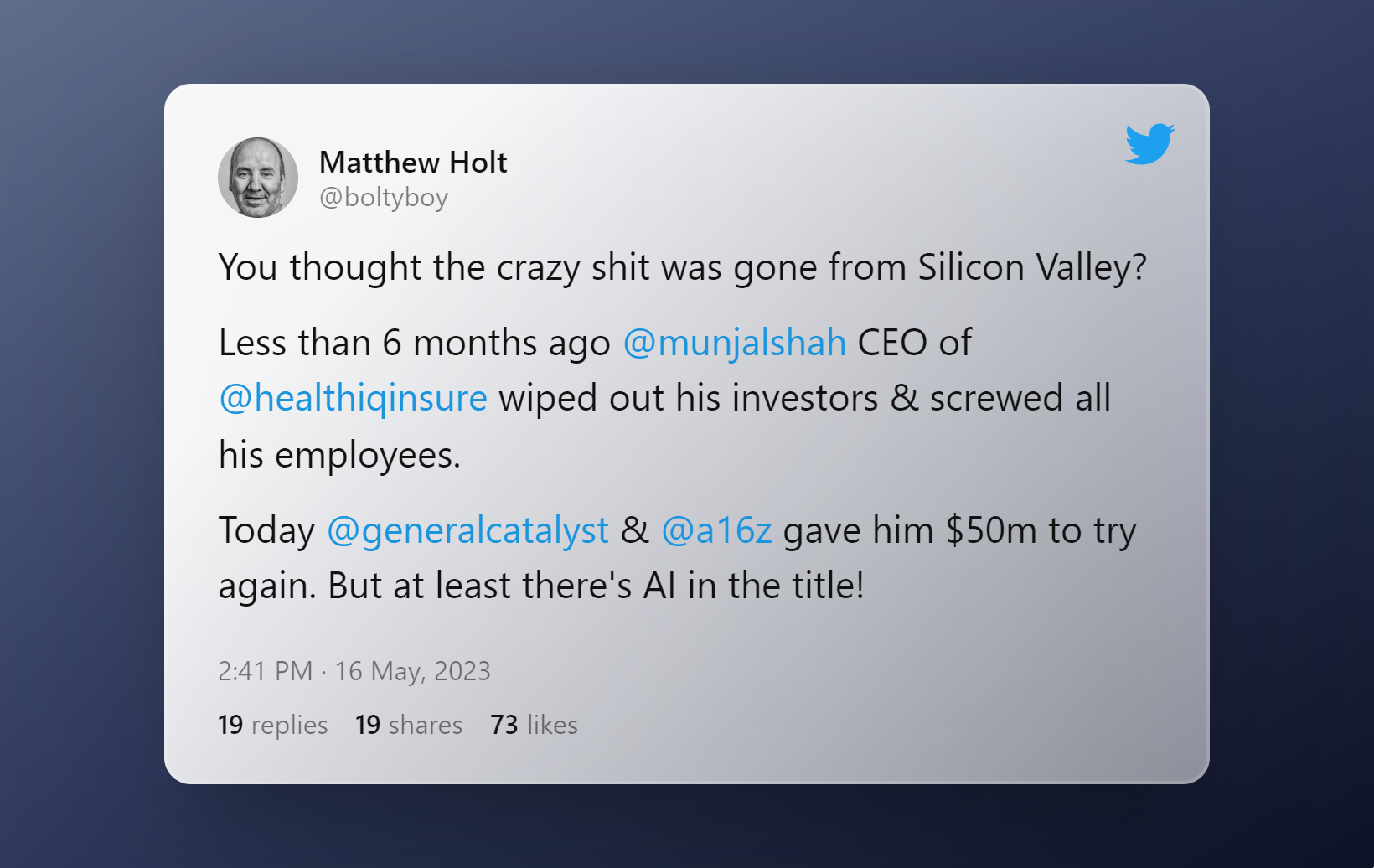Open the @boltyboy handle
The image size is (1374, 868).
click(x=384, y=198)
